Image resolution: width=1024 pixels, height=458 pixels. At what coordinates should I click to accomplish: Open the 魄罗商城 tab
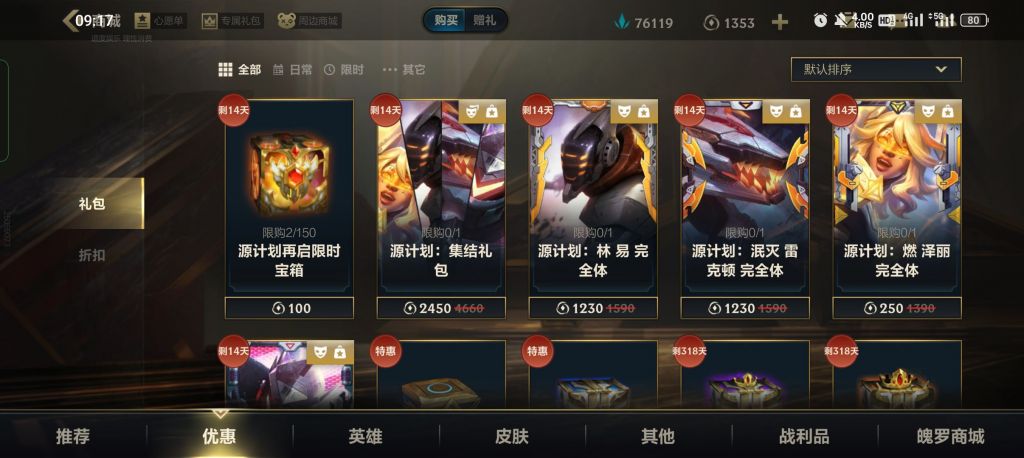(x=950, y=436)
